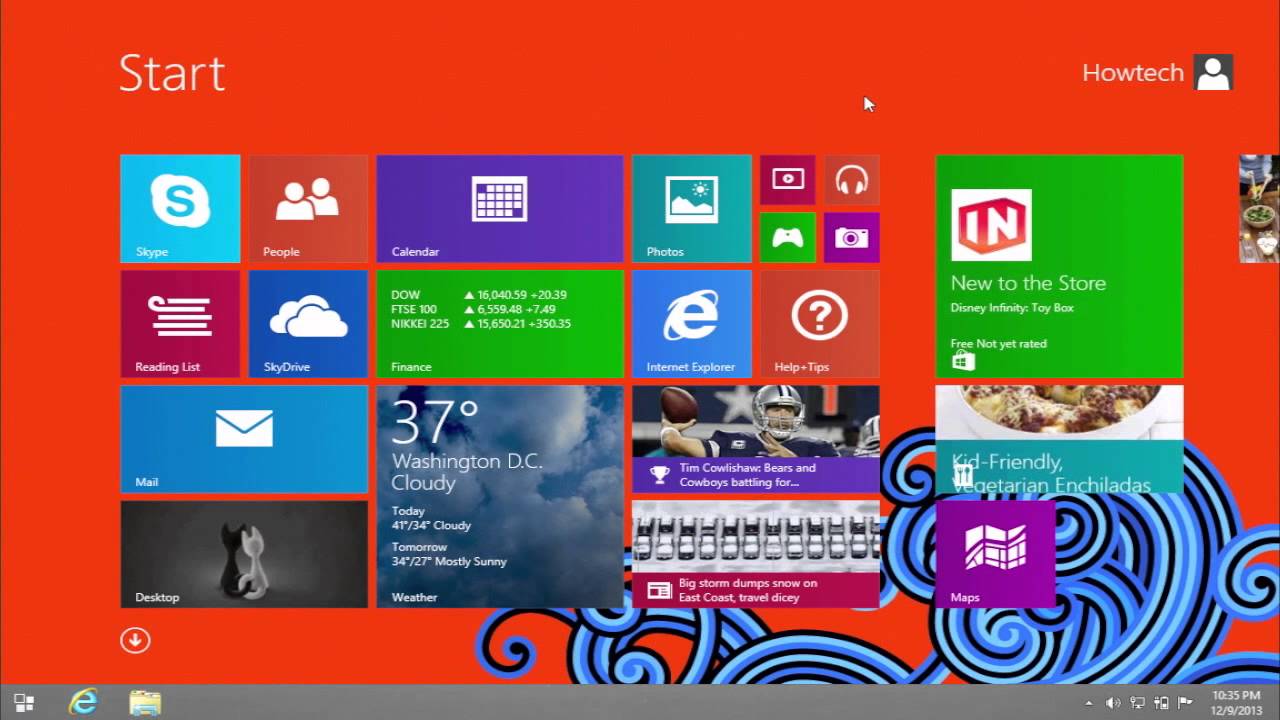Open the Mail tile
The image size is (1280, 720).
(x=244, y=439)
